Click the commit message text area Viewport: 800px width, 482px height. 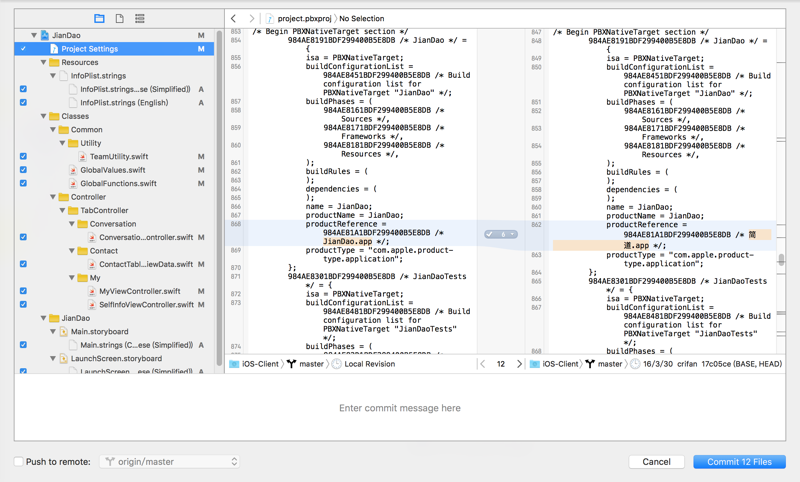tap(400, 408)
